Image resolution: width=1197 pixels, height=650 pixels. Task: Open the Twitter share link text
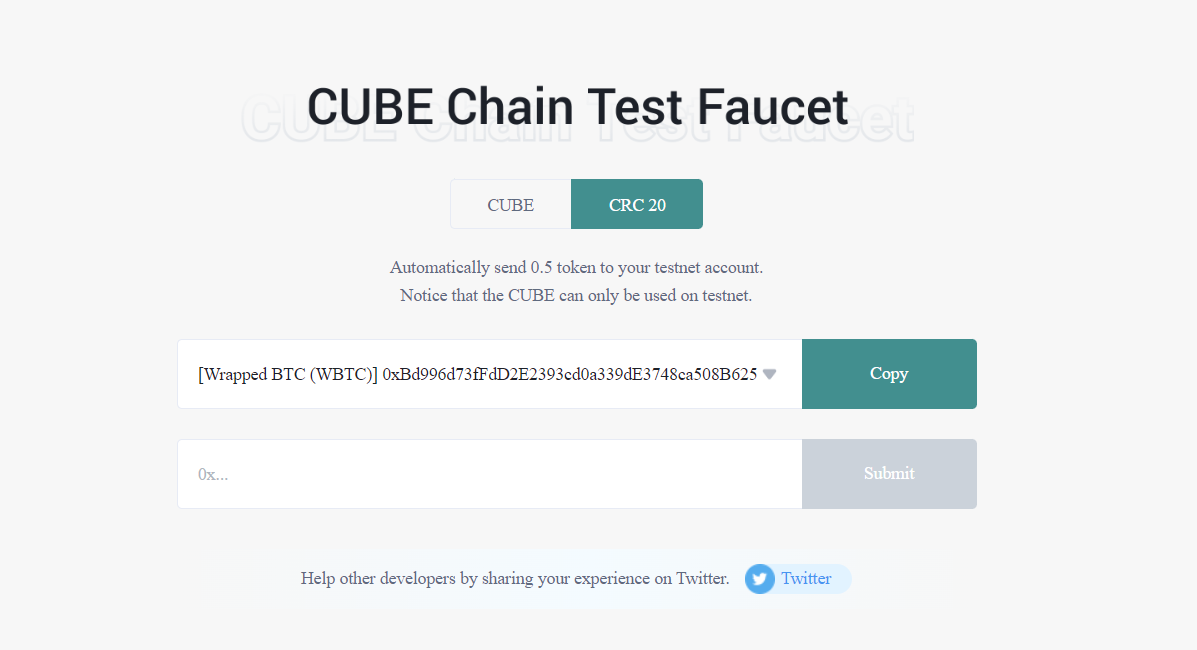[x=806, y=579]
